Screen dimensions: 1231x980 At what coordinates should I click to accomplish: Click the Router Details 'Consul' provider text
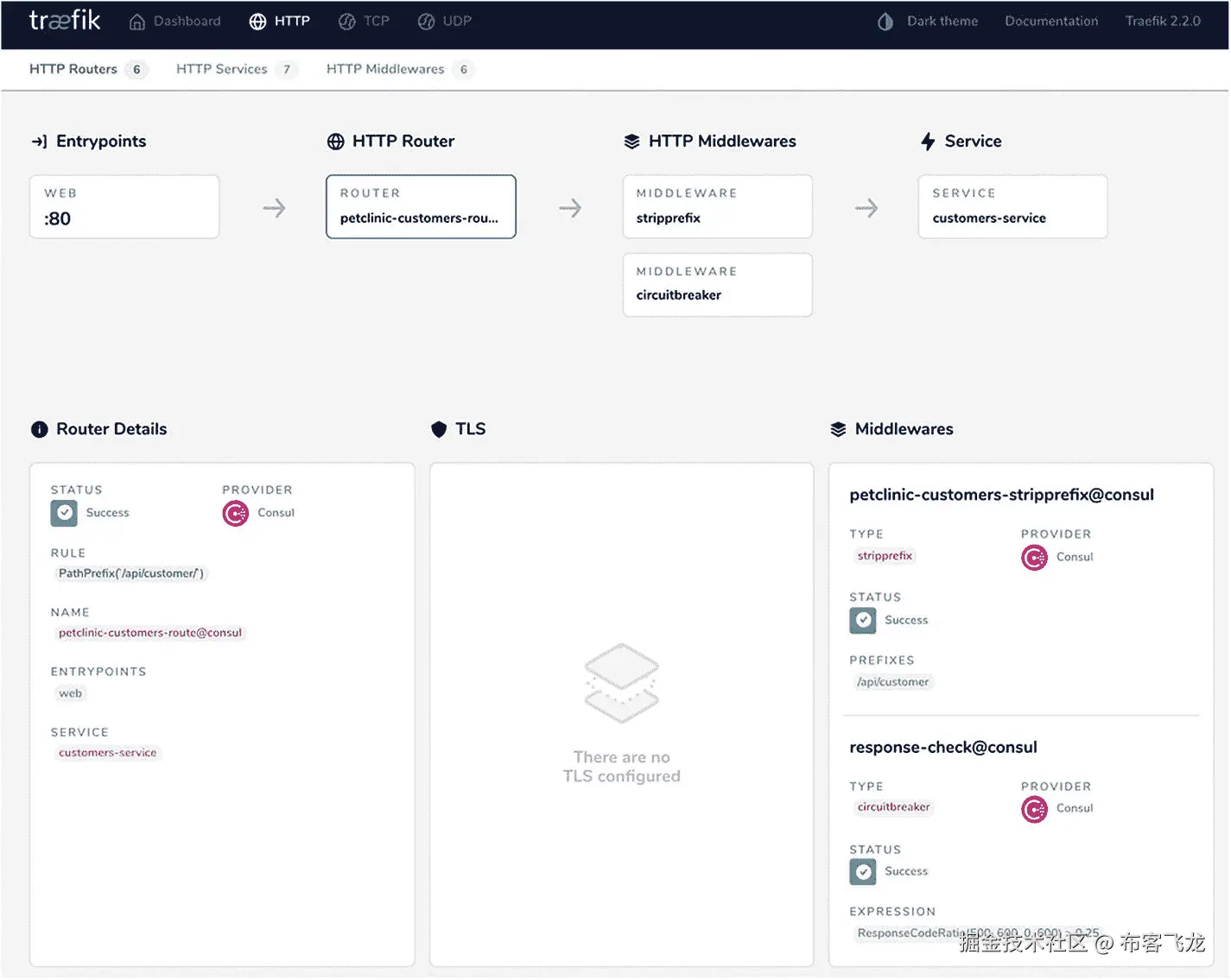pos(276,514)
